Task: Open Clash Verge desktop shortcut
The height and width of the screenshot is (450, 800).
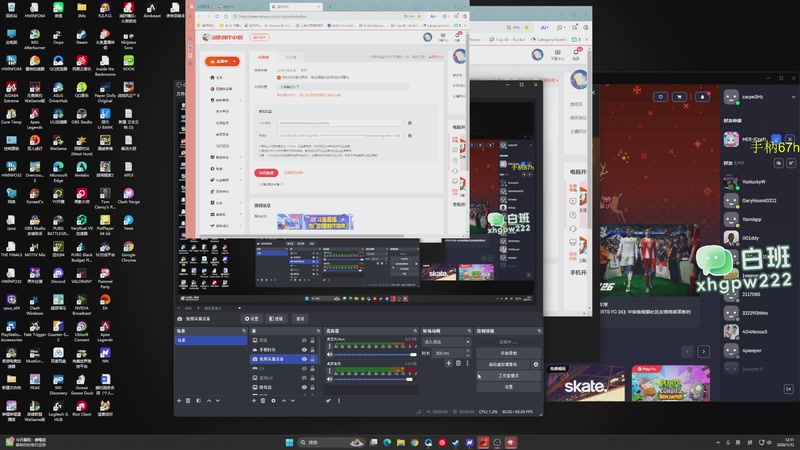Action: pos(129,196)
